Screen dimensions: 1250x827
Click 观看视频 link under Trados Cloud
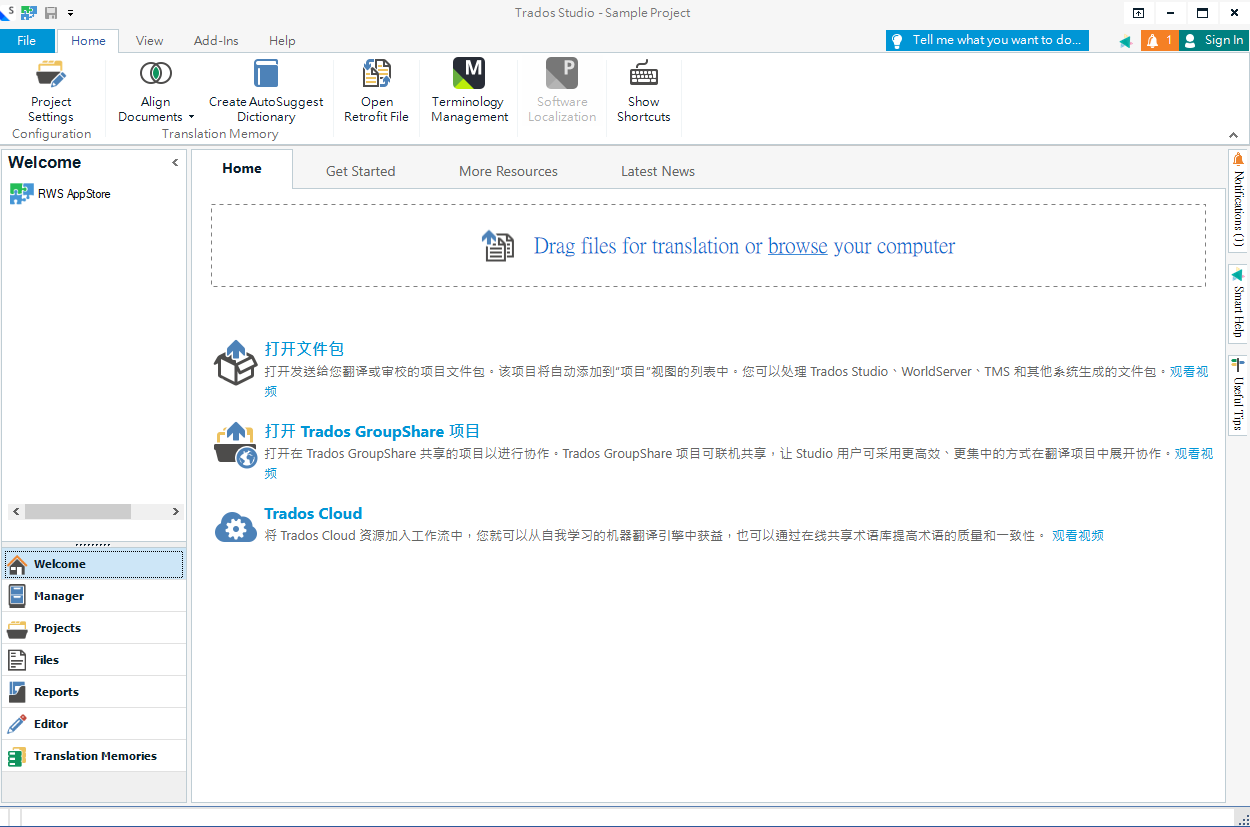click(x=1078, y=536)
